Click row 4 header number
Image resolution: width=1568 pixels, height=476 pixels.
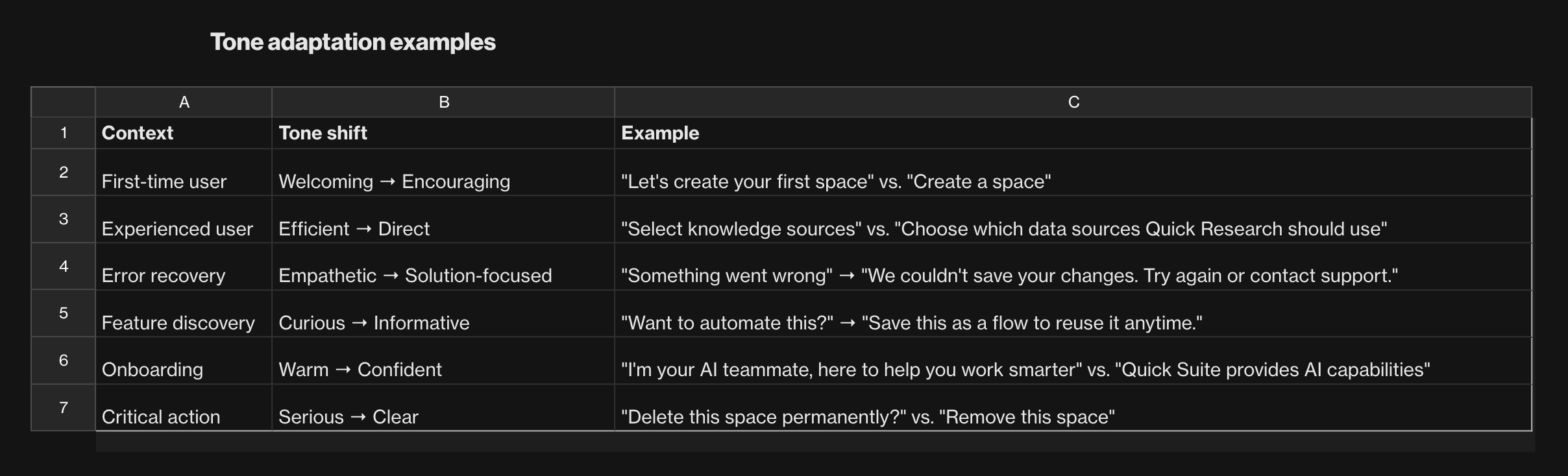(x=64, y=266)
